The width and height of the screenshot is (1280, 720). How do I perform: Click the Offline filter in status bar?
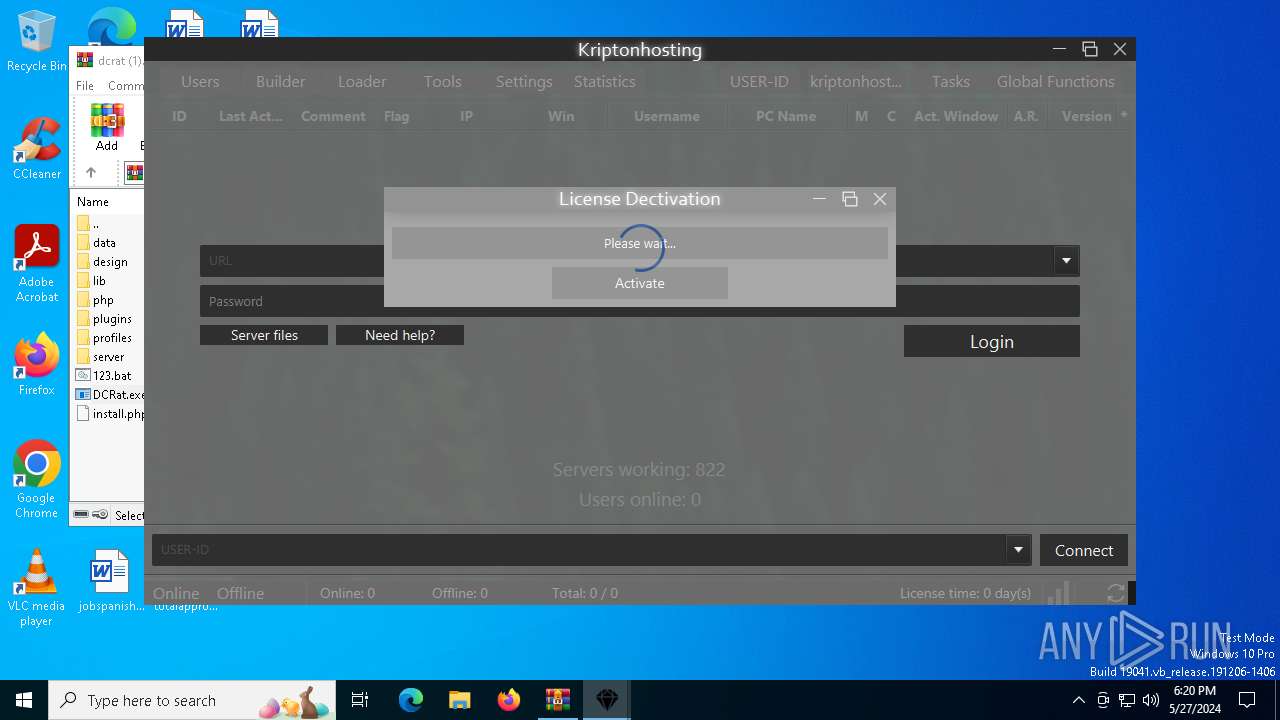point(241,593)
